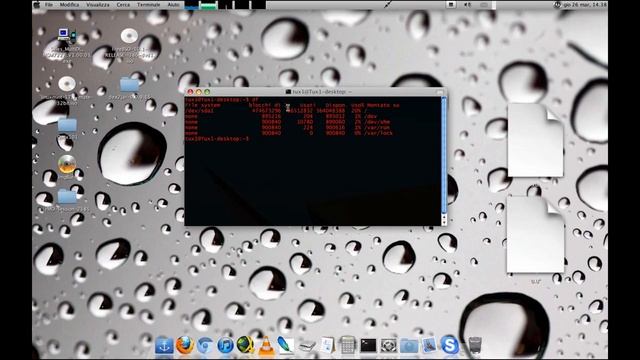The width and height of the screenshot is (640, 360).
Task: Open Firefox from the dock
Action: tap(185, 345)
